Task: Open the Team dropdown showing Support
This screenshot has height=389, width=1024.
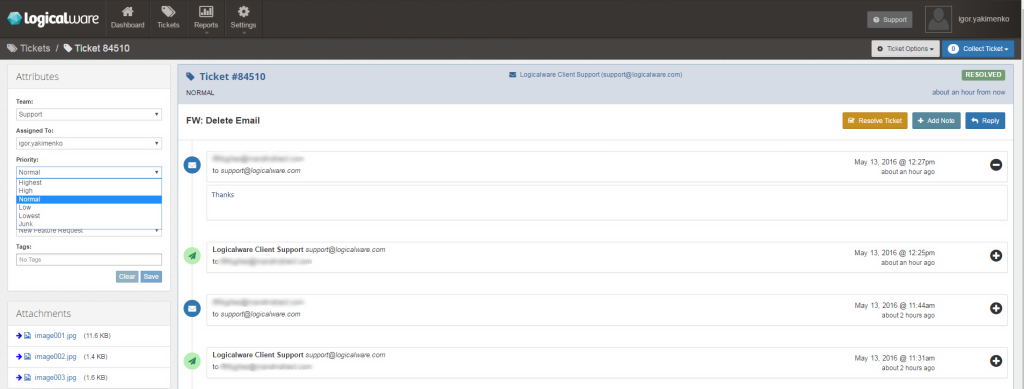Action: coord(89,114)
